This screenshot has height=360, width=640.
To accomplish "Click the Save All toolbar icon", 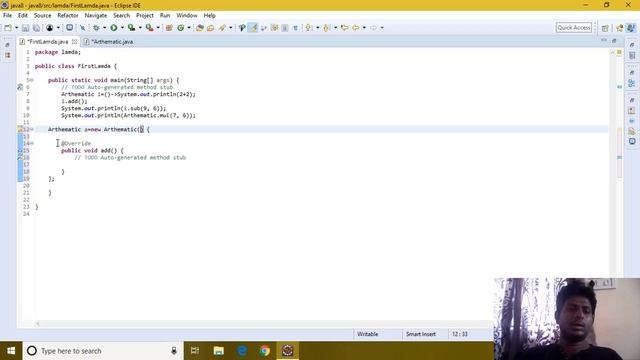I will coord(36,28).
